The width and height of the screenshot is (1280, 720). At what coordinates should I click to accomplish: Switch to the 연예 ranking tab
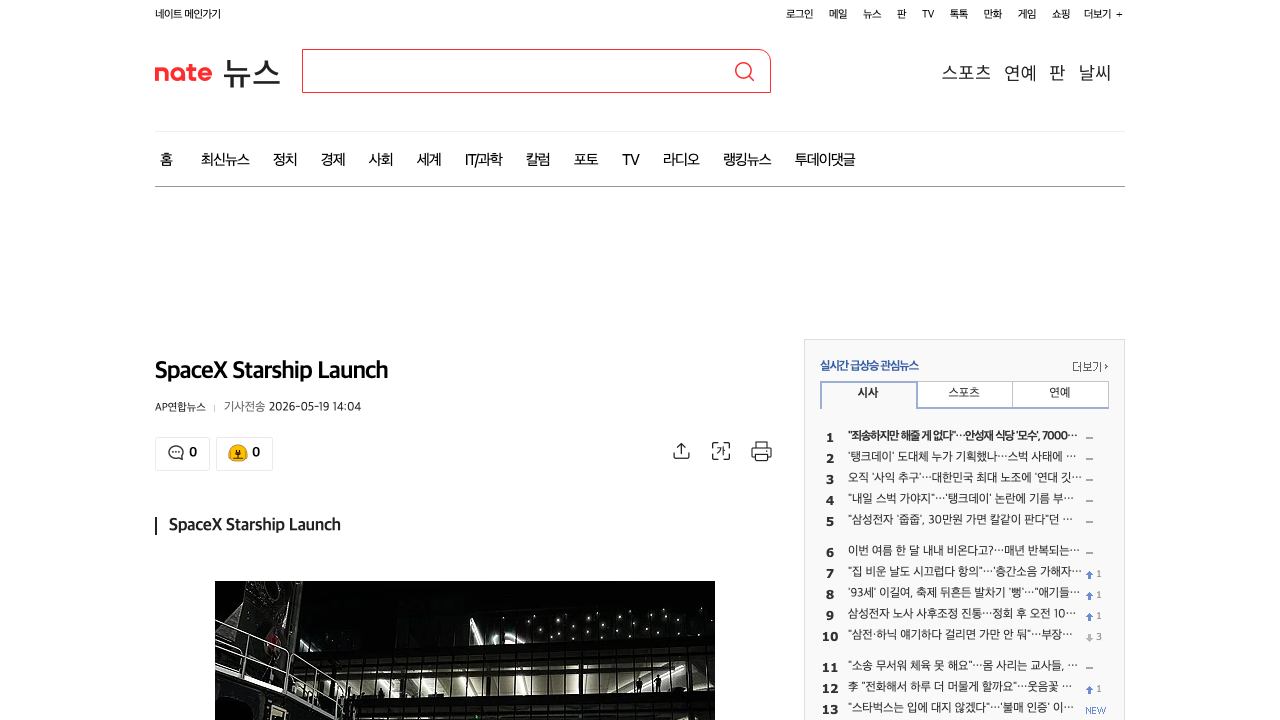[1060, 394]
